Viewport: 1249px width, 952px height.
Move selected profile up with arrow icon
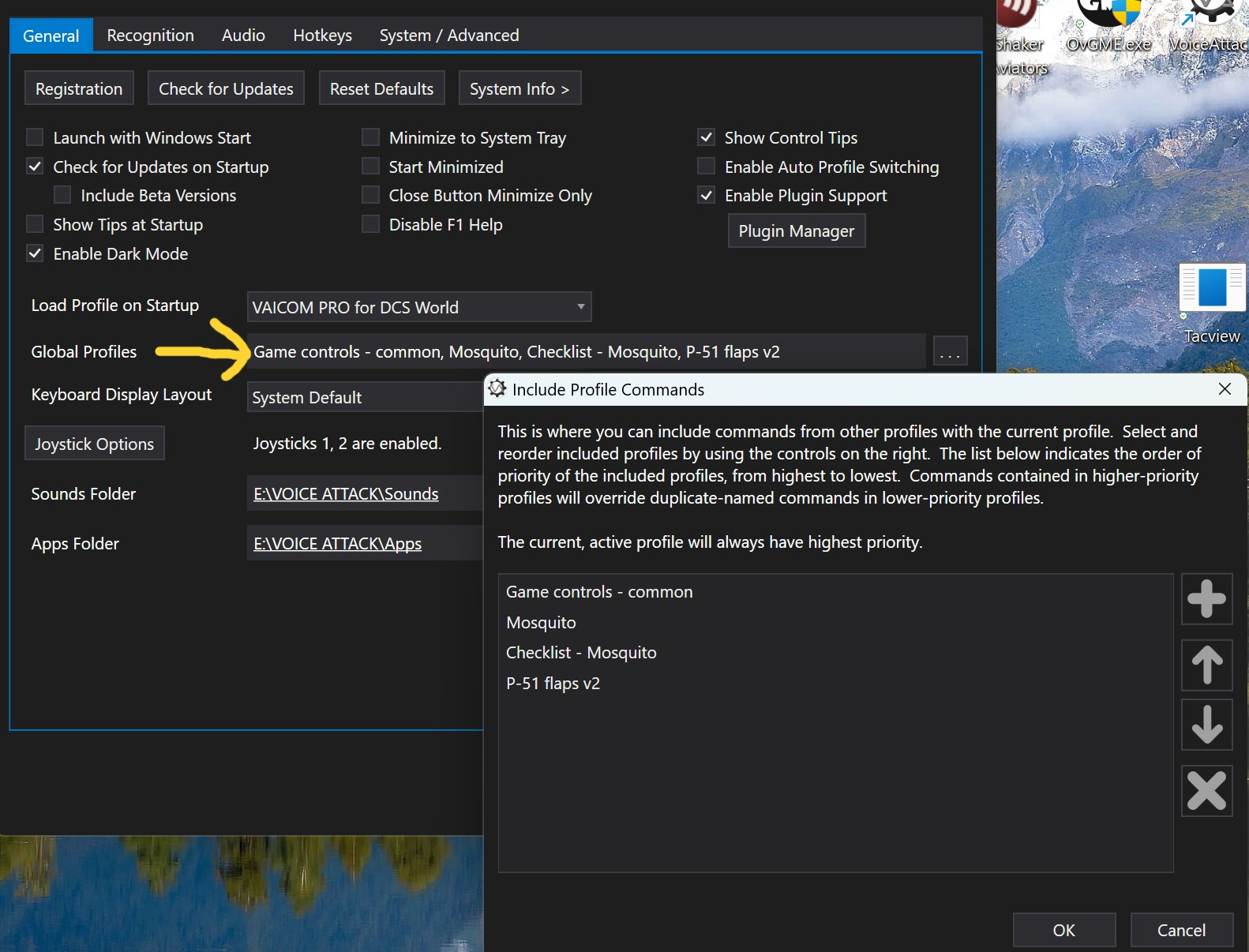click(1206, 665)
